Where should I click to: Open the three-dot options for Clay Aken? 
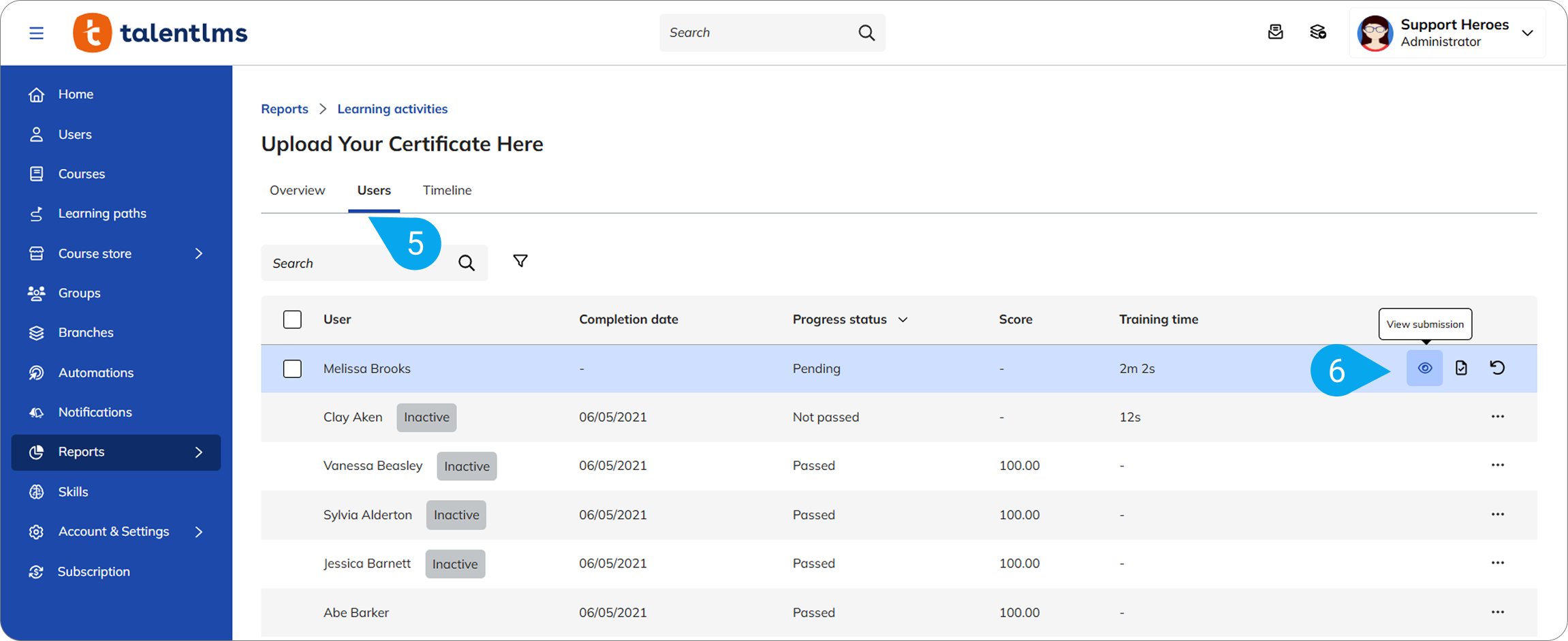1497,416
